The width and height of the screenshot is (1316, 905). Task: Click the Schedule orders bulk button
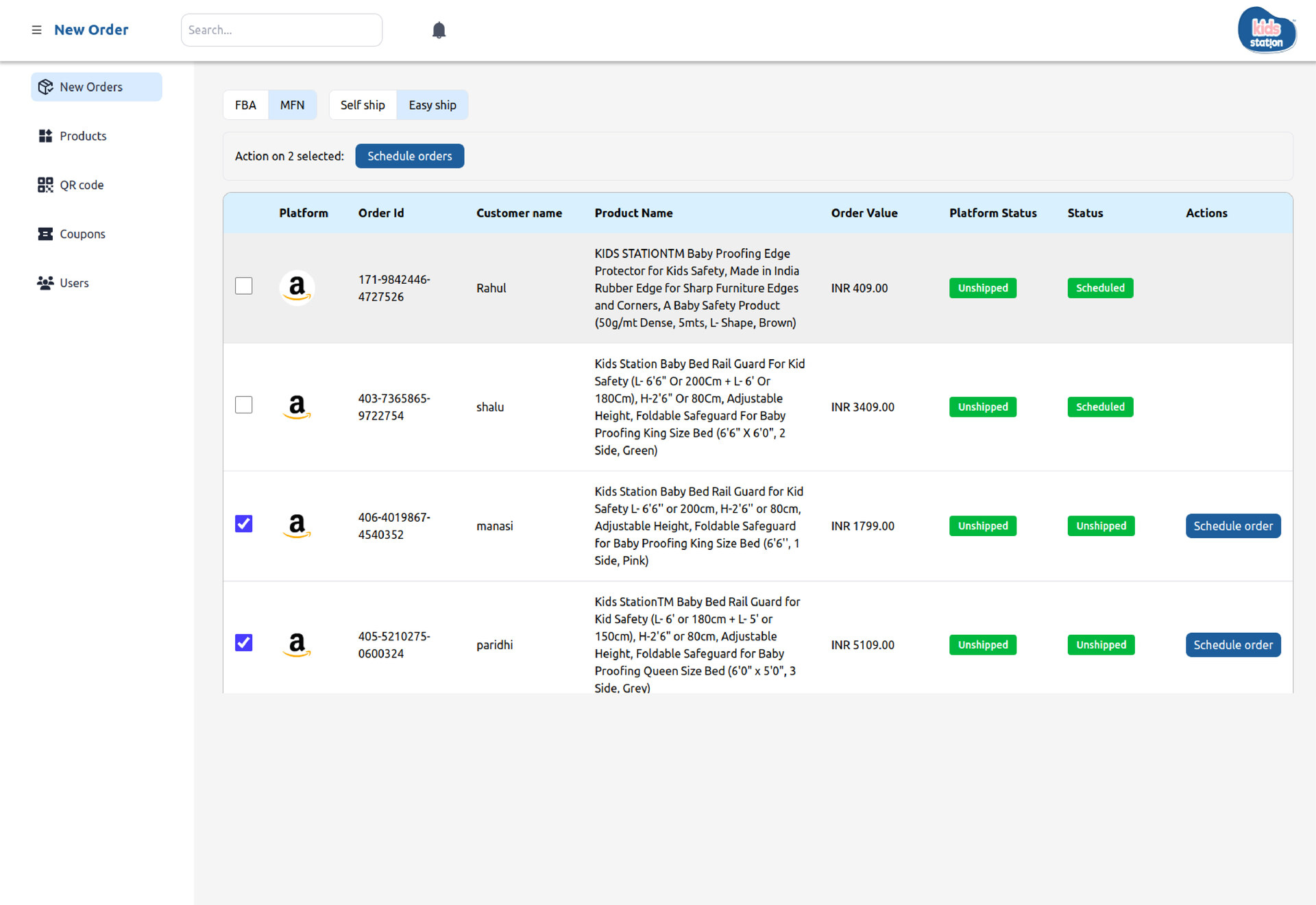pos(410,156)
